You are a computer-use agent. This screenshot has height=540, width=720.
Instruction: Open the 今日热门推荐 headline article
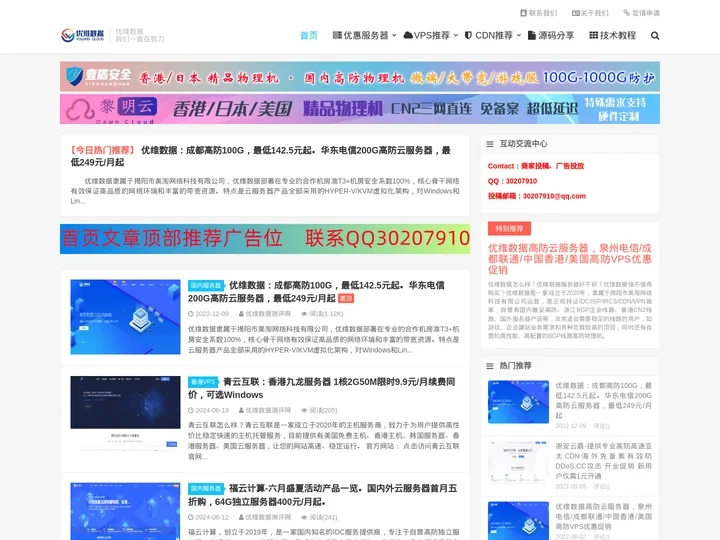(x=260, y=156)
